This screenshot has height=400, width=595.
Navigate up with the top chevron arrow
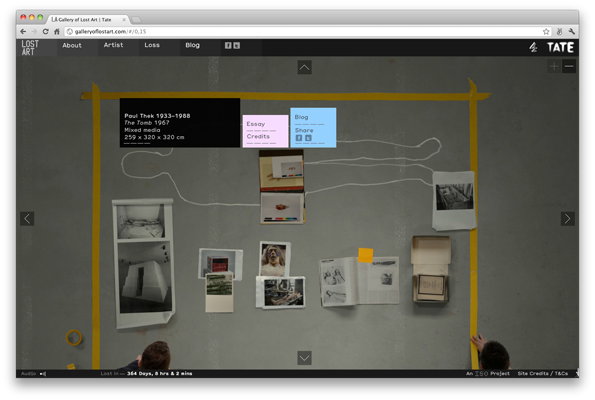[304, 67]
